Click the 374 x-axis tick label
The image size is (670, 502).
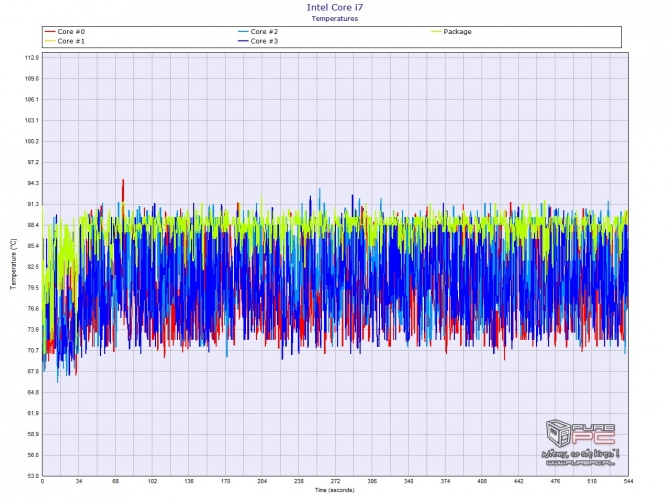tap(445, 481)
